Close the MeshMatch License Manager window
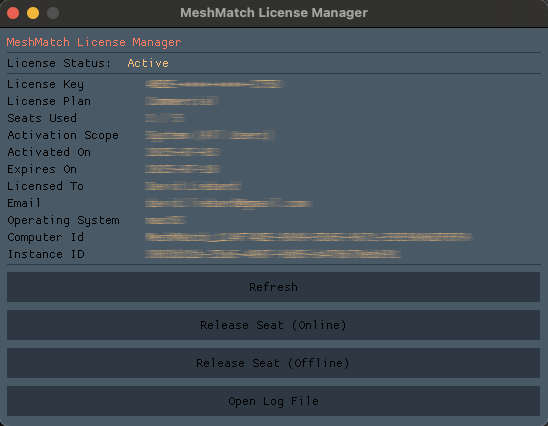 [13, 13]
